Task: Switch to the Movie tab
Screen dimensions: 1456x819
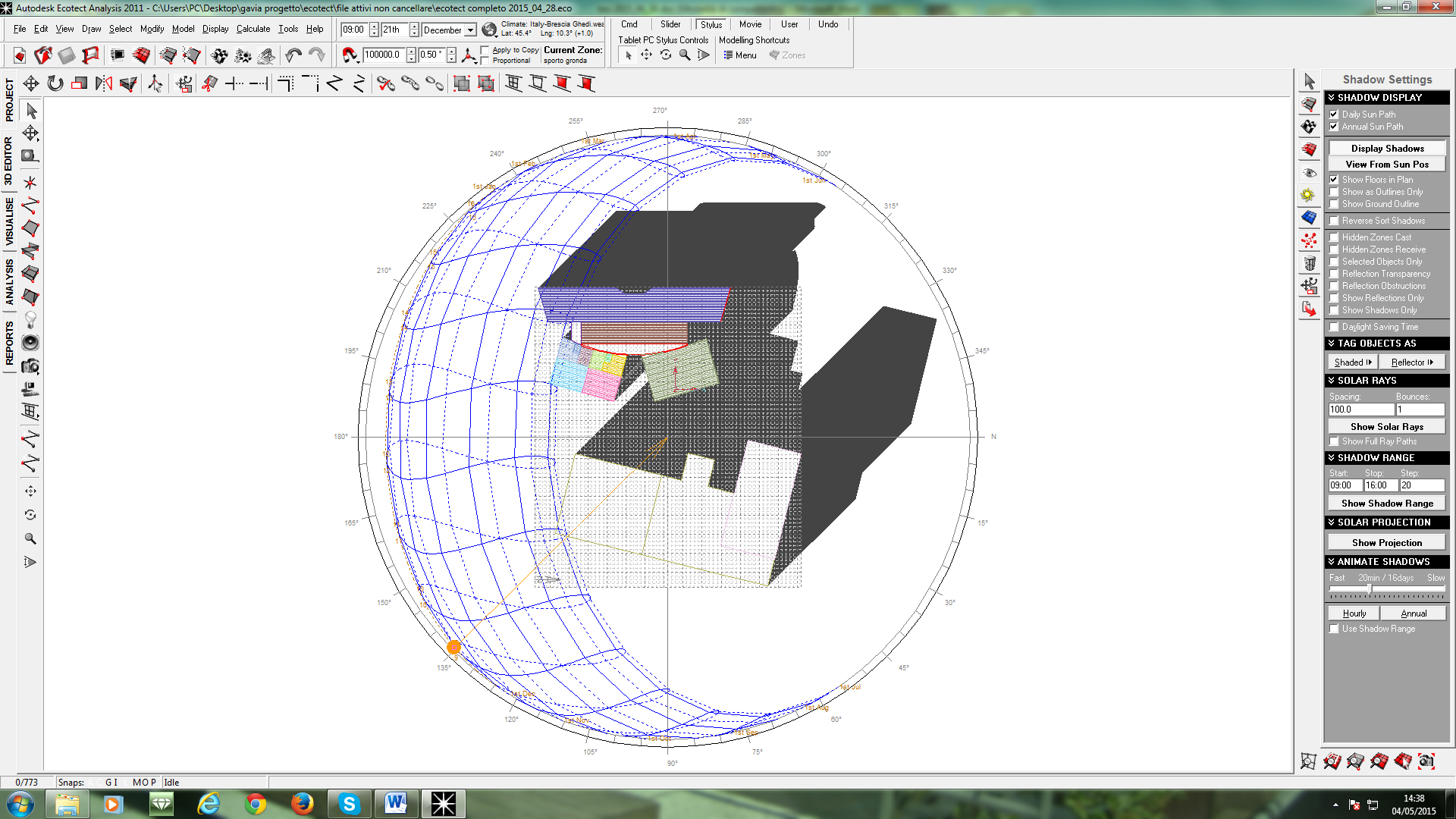Action: (749, 24)
